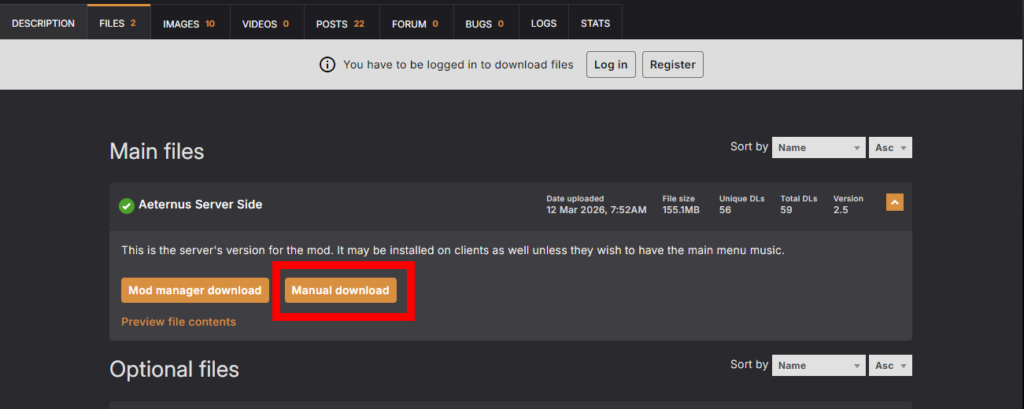Collapse the Aeternus Server Side file panel
This screenshot has width=1024, height=409.
pos(895,203)
